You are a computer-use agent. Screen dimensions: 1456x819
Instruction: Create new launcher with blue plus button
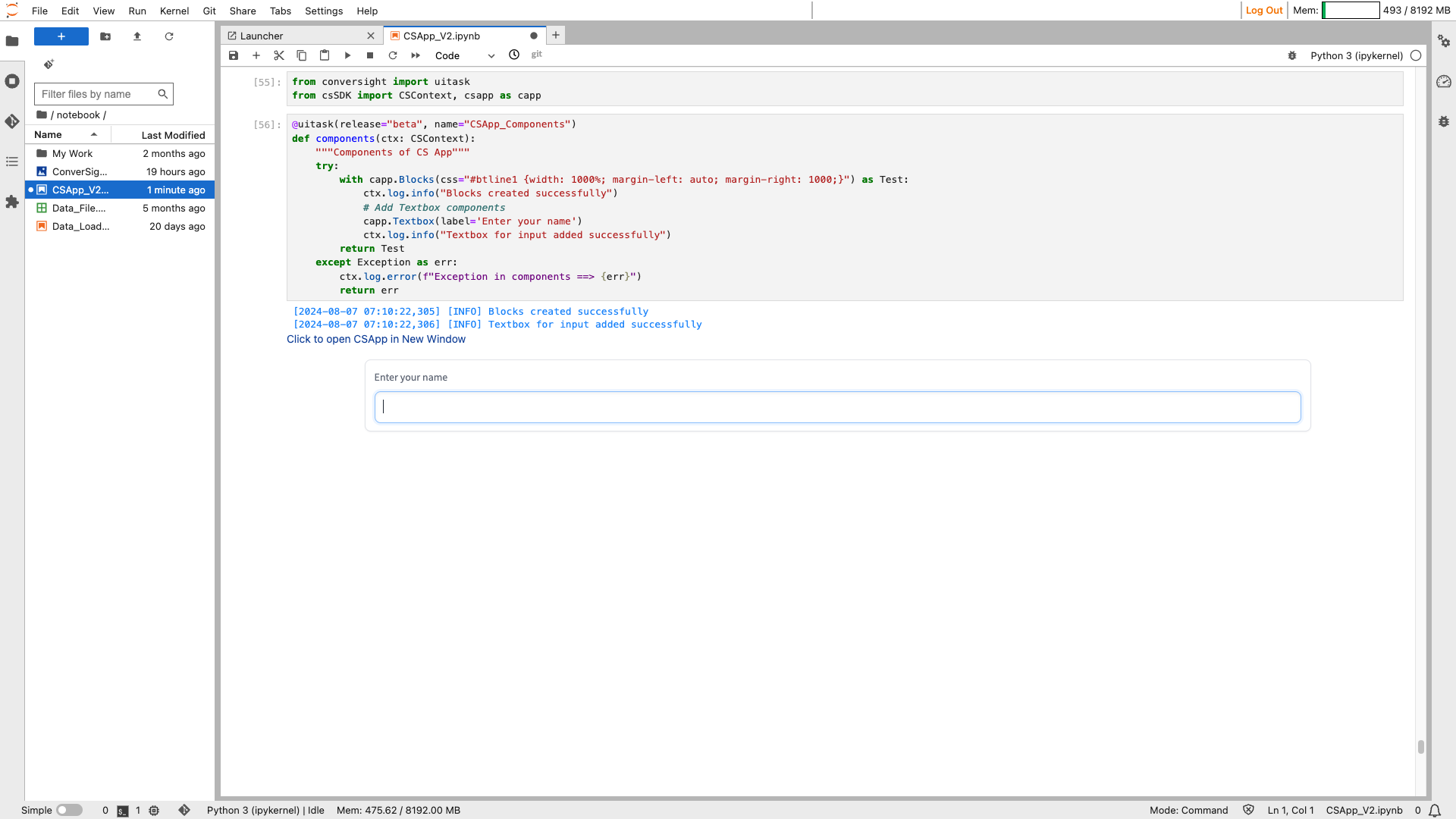(x=61, y=36)
